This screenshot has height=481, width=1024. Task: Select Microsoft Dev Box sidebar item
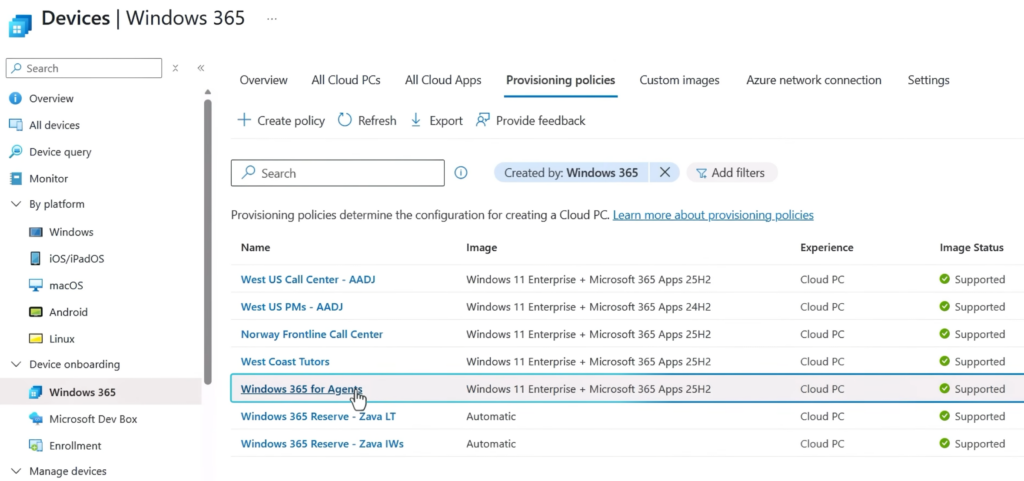(x=92, y=419)
